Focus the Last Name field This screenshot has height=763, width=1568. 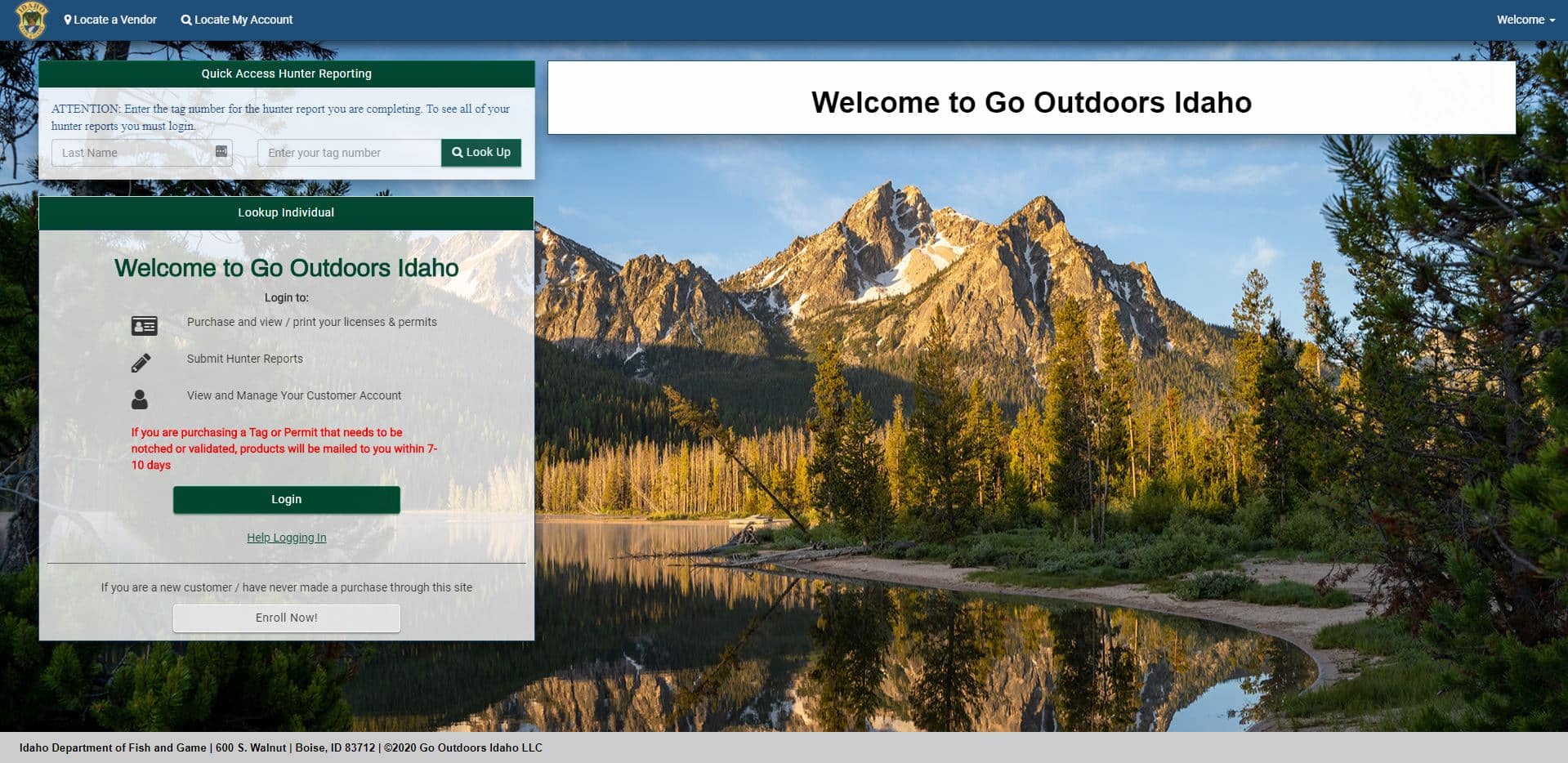pyautogui.click(x=142, y=153)
